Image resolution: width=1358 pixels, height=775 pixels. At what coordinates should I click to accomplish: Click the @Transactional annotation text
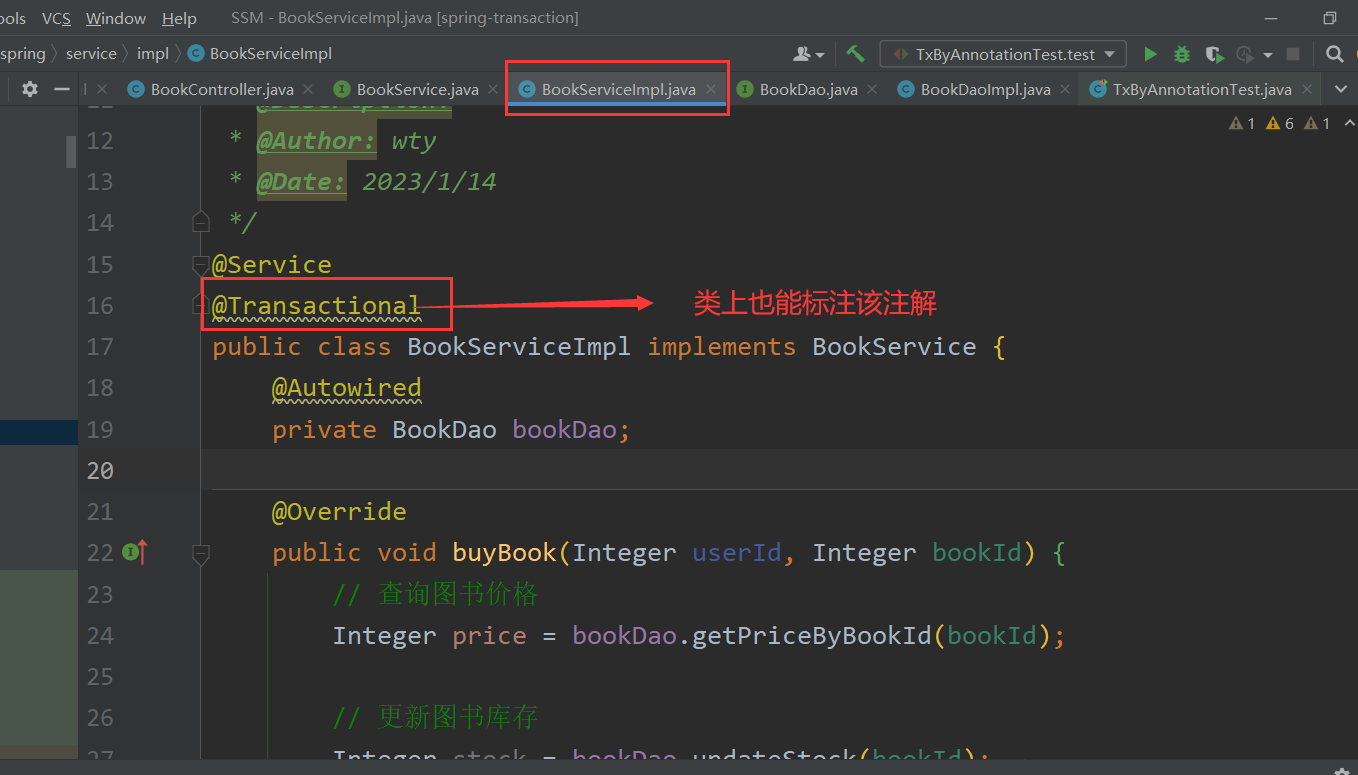(316, 305)
